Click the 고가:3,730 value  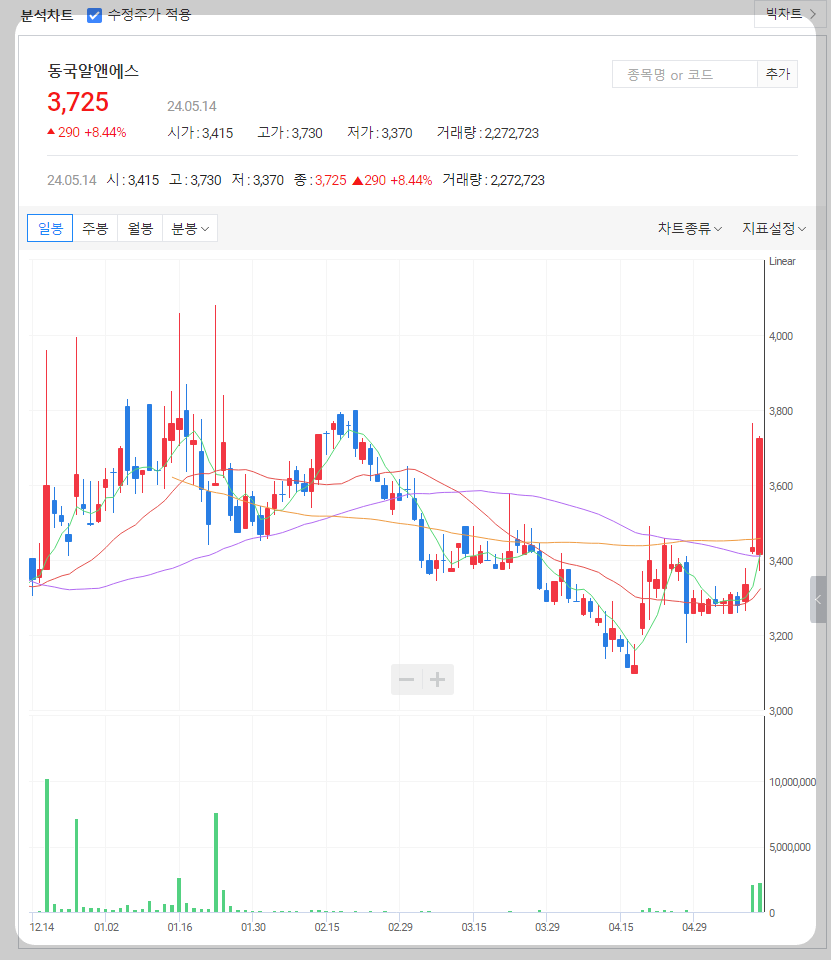pos(290,133)
